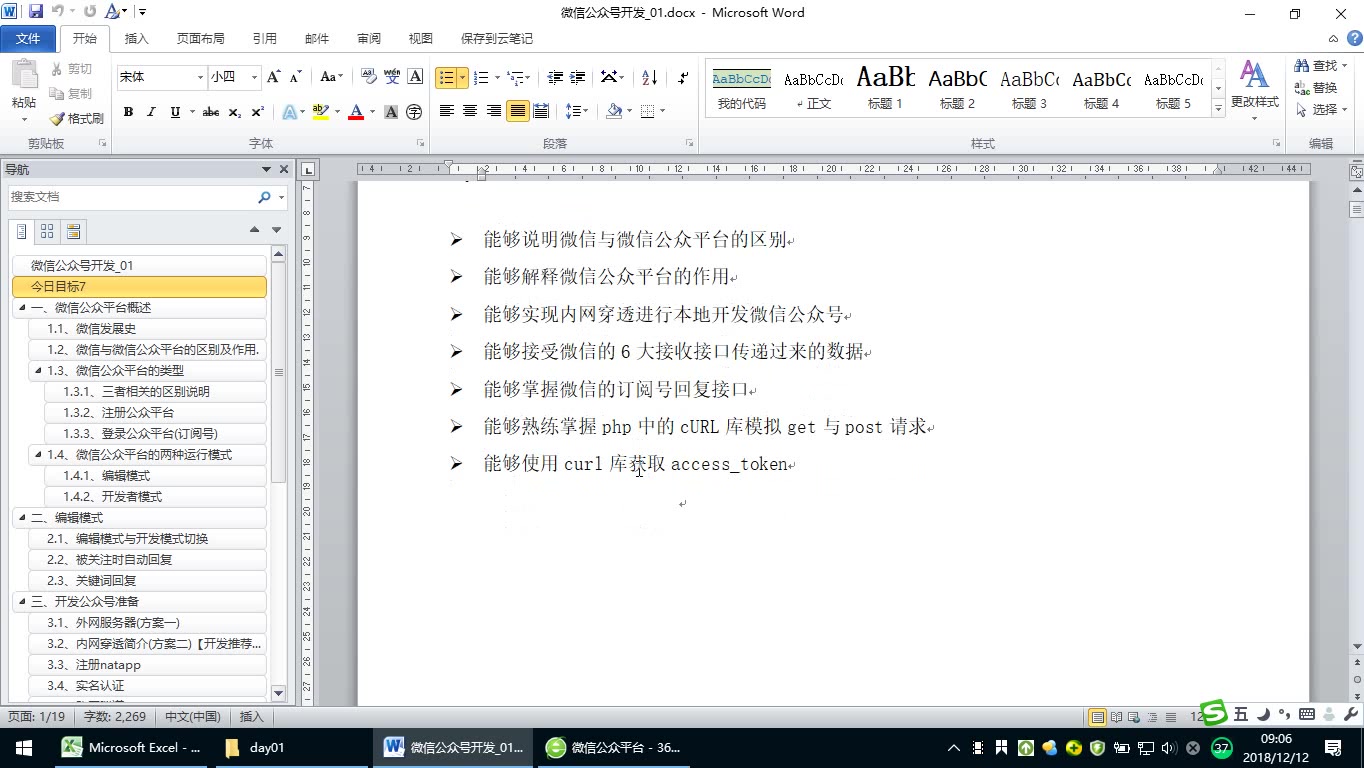1364x768 pixels.
Task: Toggle justify alignment button
Action: (x=517, y=111)
